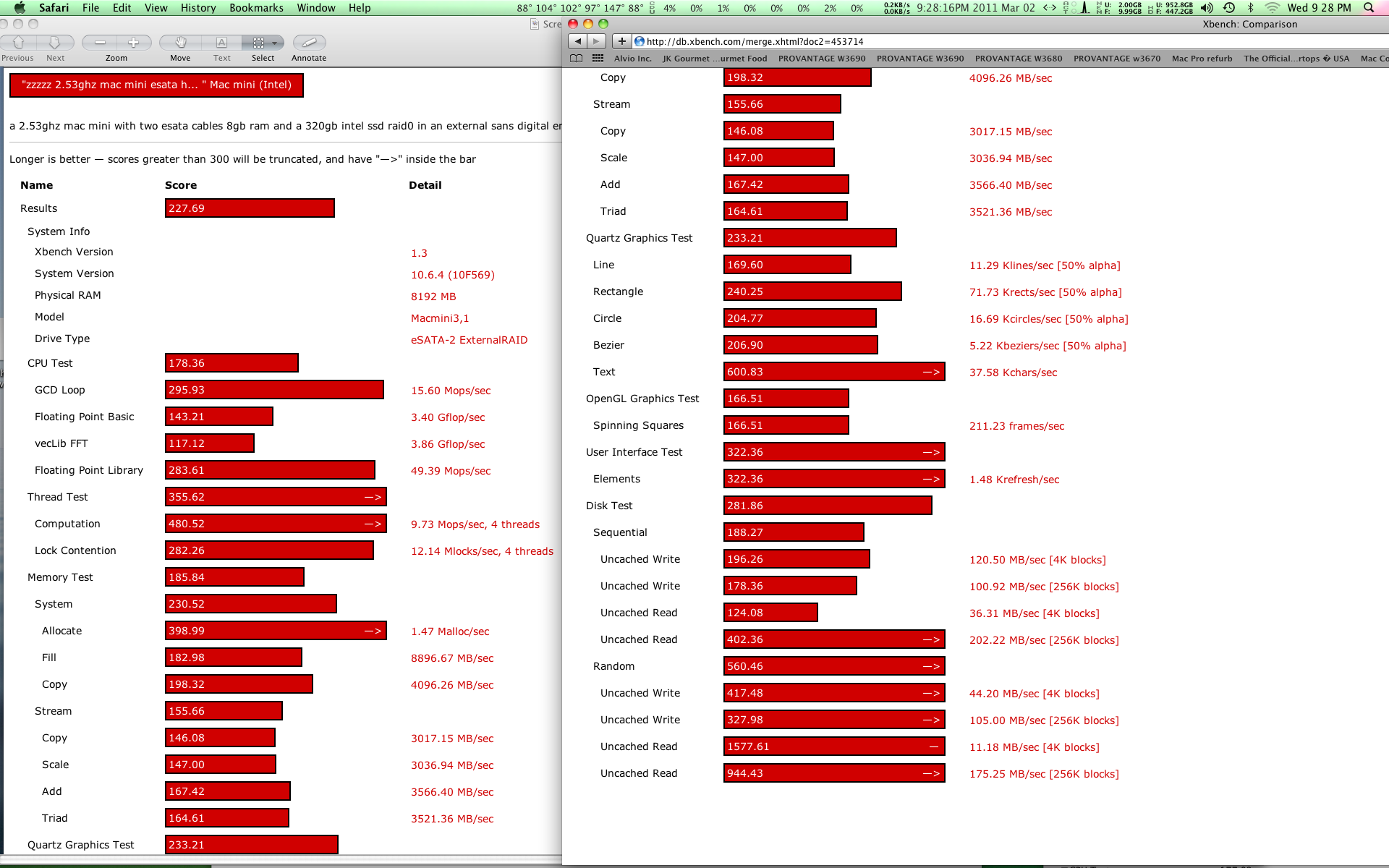
Task: Click the User Interface Test label
Action: pos(634,452)
